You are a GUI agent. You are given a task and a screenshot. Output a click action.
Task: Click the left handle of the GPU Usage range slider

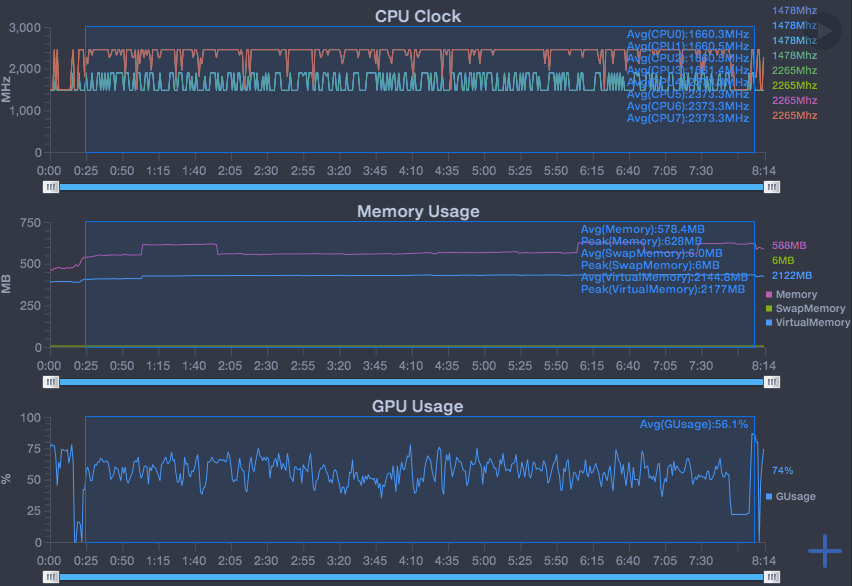click(x=51, y=577)
